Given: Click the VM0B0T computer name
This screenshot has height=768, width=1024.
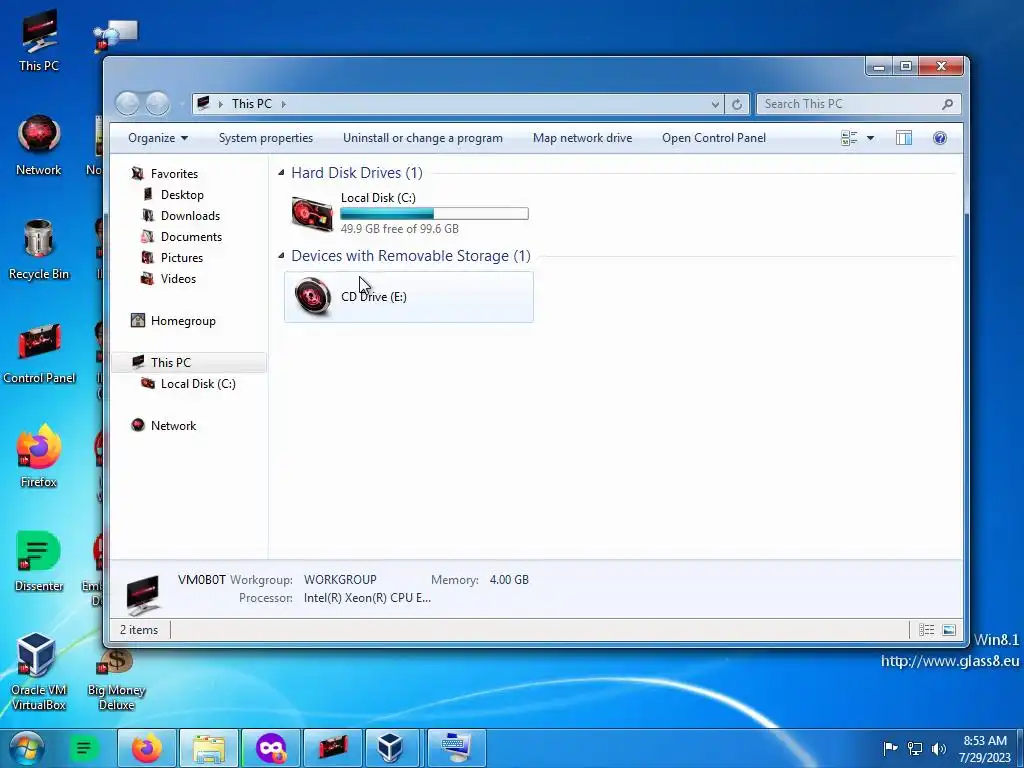Looking at the screenshot, I should (x=202, y=579).
